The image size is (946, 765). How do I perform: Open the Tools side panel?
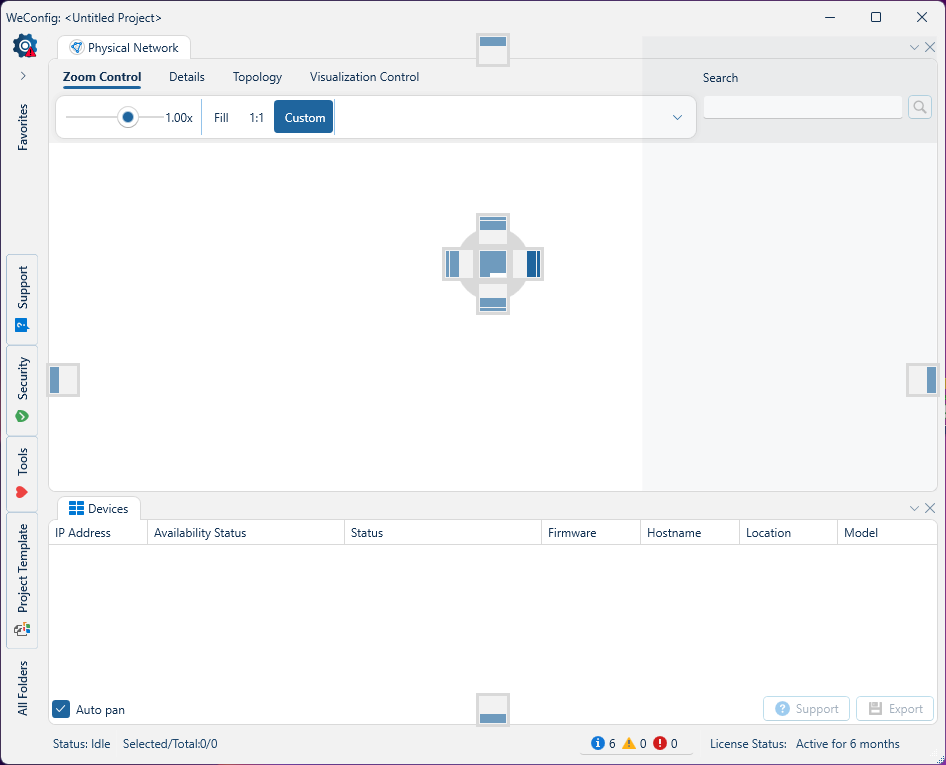[x=22, y=474]
